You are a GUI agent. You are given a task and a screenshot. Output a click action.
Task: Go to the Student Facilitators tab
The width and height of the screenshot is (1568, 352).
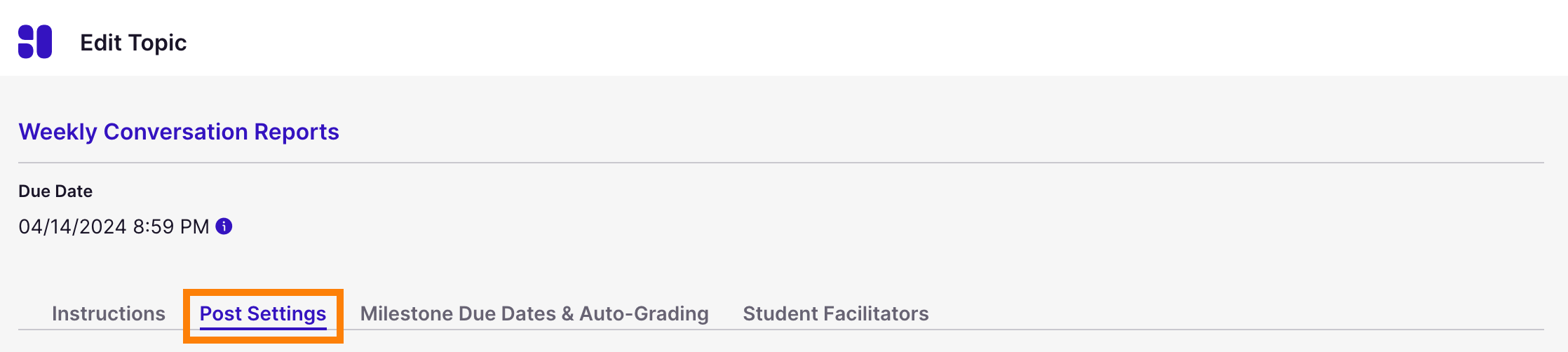836,313
